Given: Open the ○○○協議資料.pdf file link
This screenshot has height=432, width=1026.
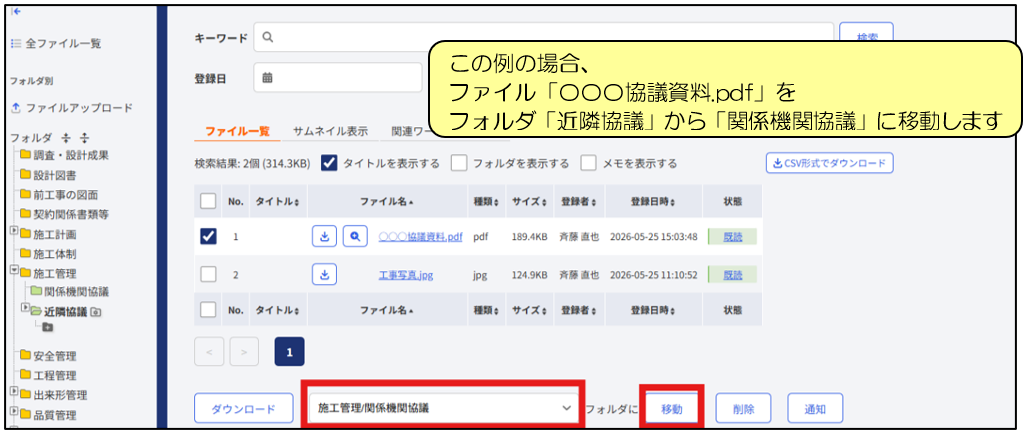Looking at the screenshot, I should tap(421, 237).
